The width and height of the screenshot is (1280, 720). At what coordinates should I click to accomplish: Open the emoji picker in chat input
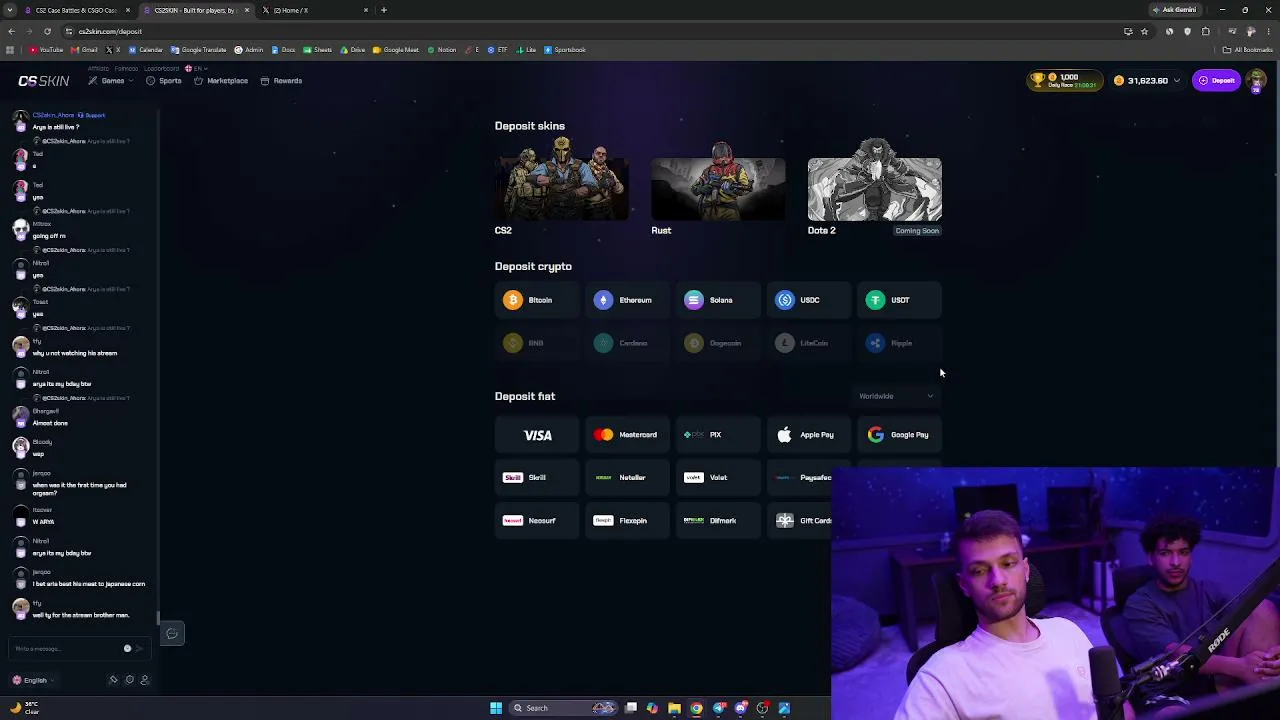[x=127, y=649]
